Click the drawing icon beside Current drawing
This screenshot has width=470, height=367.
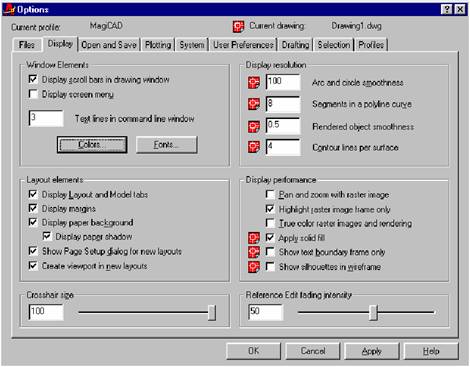(238, 27)
